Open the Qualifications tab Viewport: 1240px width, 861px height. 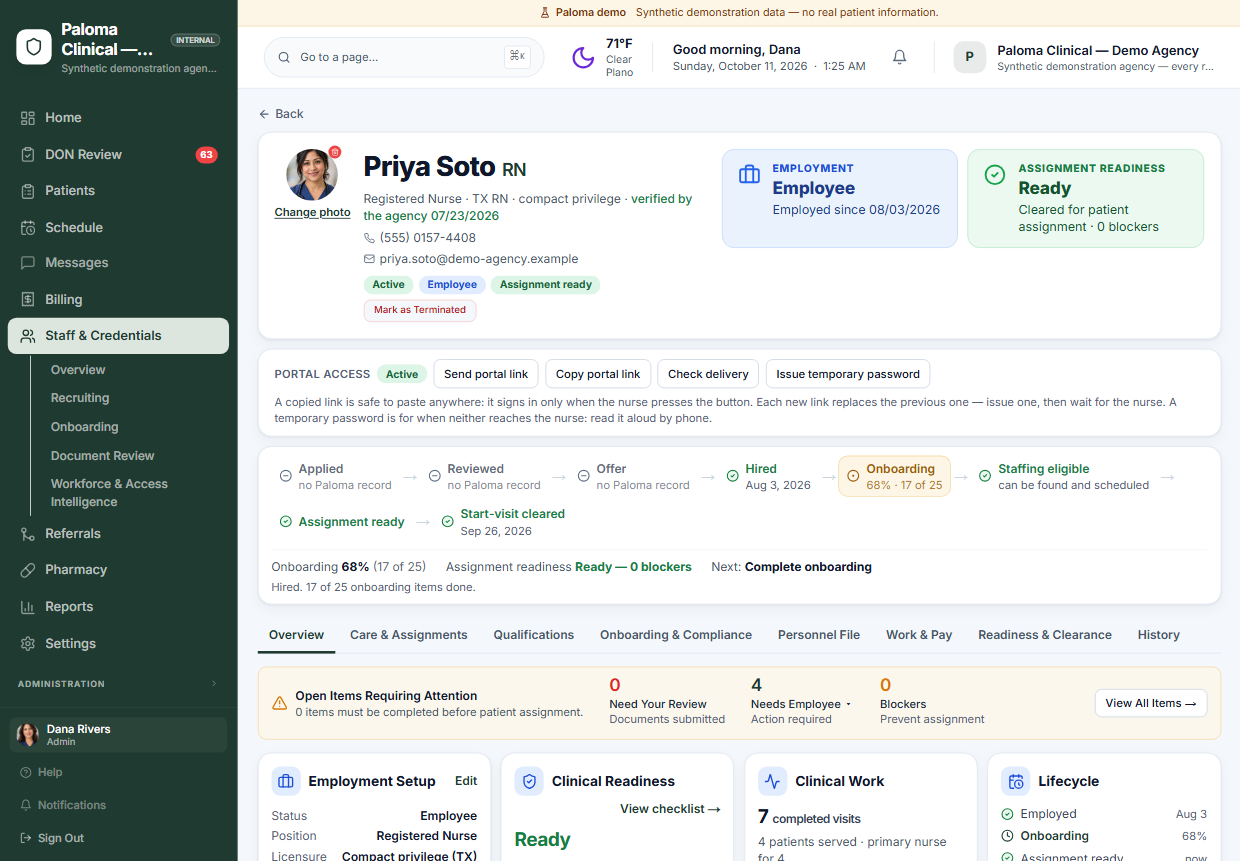click(x=534, y=635)
